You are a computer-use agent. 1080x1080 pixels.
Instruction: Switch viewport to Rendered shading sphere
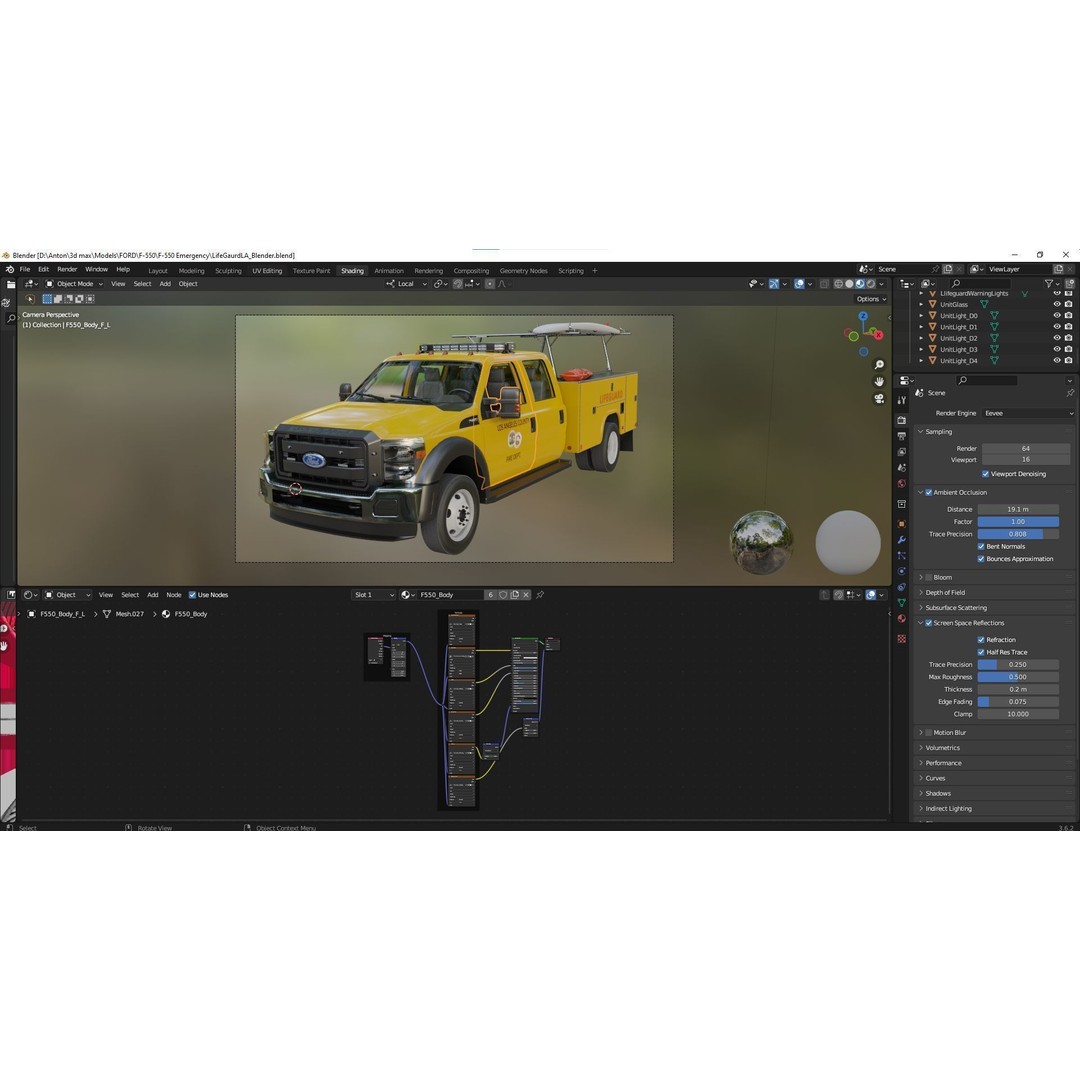(869, 284)
